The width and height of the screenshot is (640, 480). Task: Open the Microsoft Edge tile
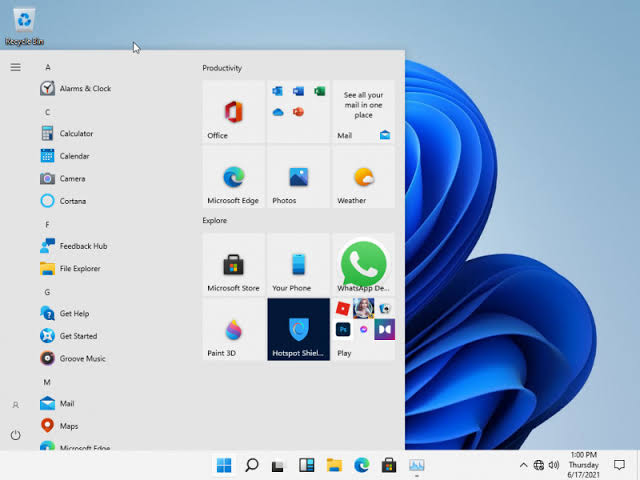[233, 177]
